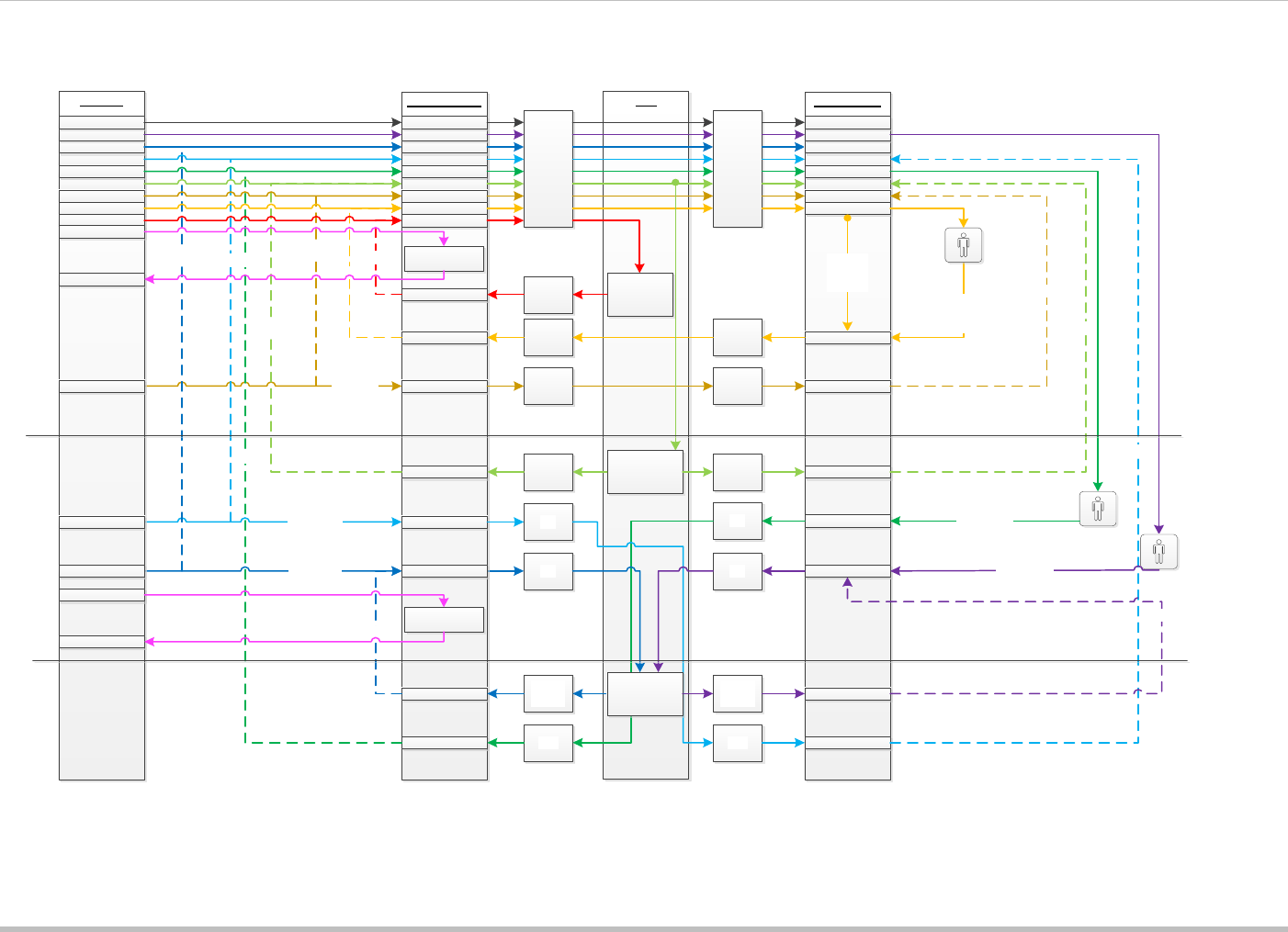Select rightmost column row emitting bottom dashed purple line
The height and width of the screenshot is (932, 1288).
click(x=848, y=694)
